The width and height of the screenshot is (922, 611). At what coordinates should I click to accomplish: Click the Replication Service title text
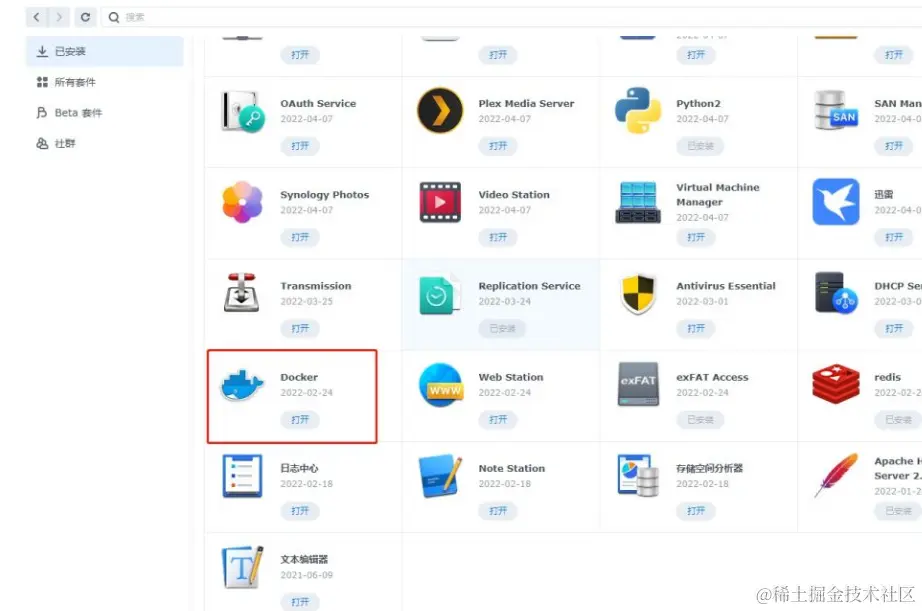coord(529,286)
